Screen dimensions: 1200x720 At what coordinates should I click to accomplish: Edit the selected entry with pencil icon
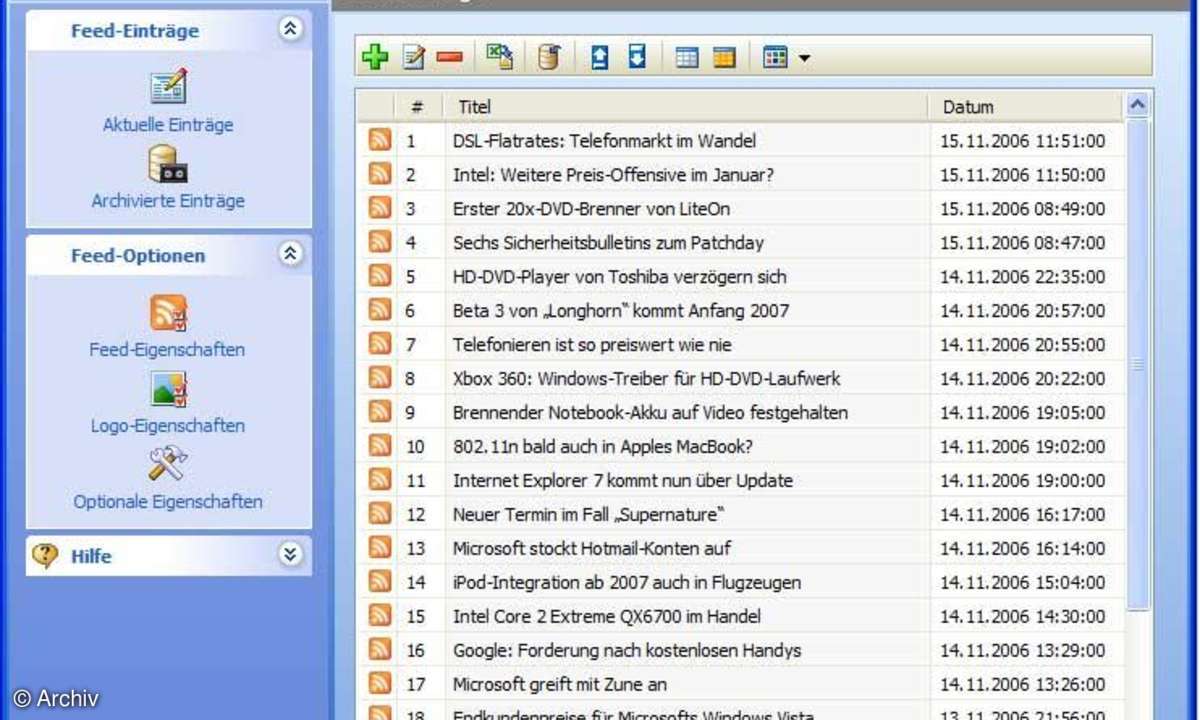click(x=413, y=58)
